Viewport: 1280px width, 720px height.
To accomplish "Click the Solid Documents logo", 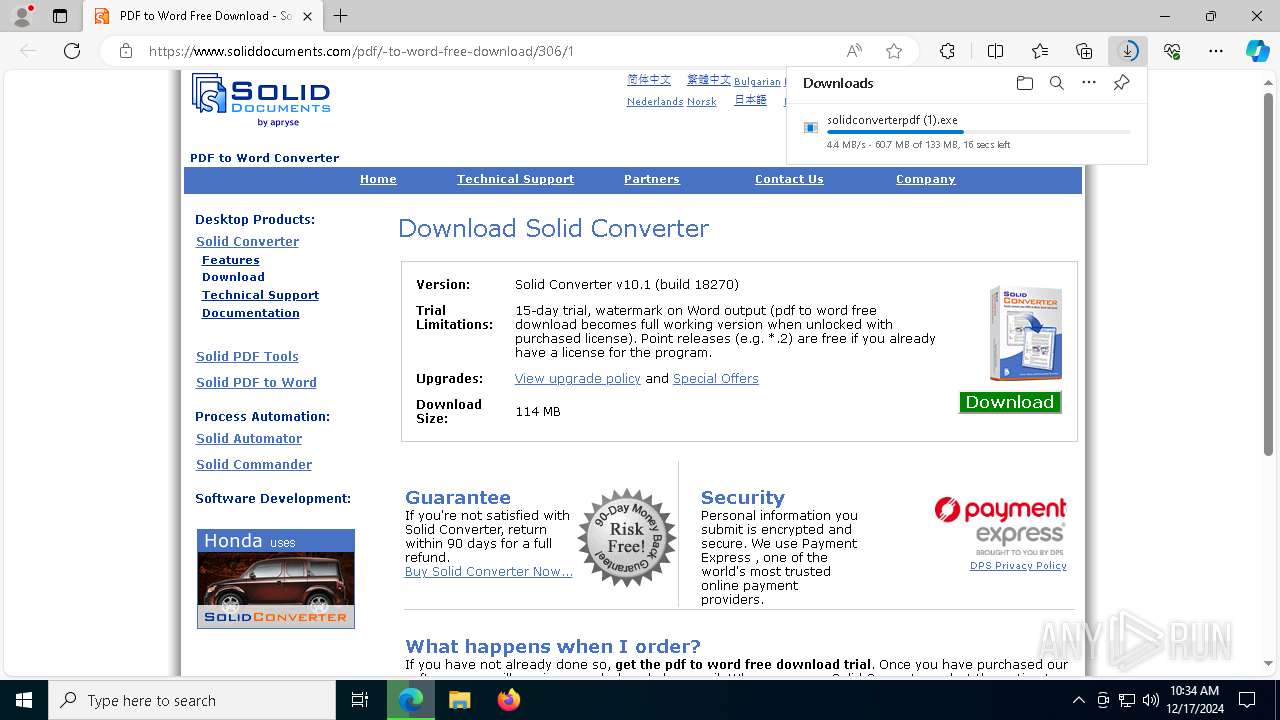I will pyautogui.click(x=261, y=100).
